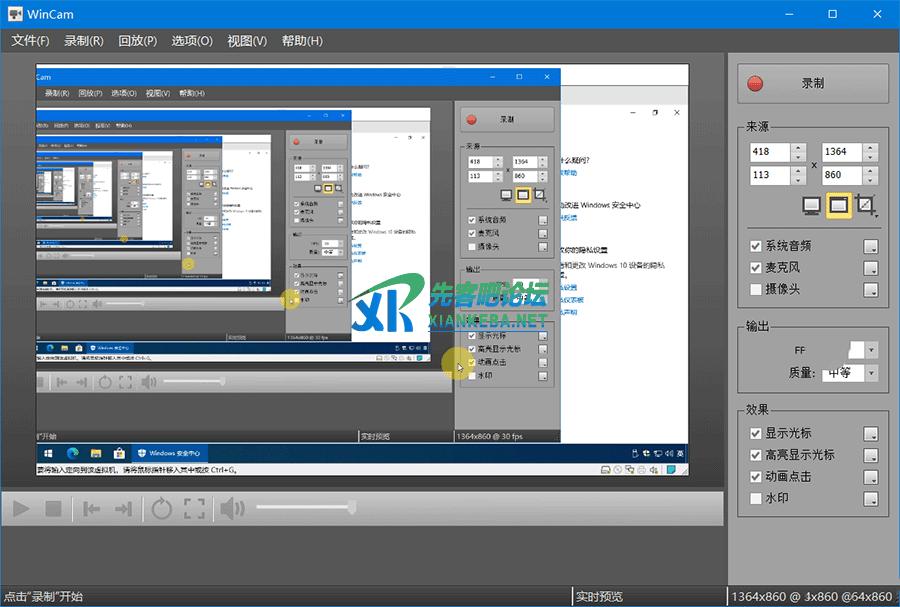The width and height of the screenshot is (900, 607).
Task: Turn on the 水印 checkbox
Action: 757,497
